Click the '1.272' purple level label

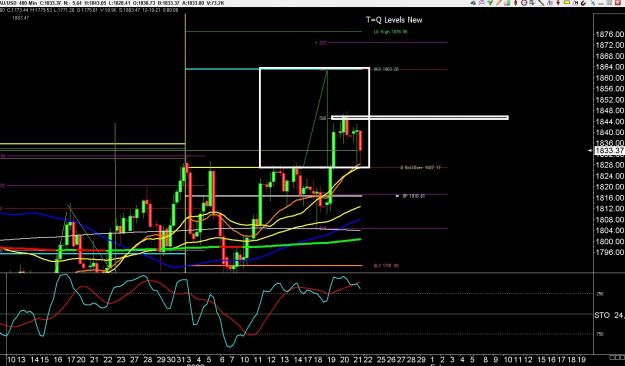[320, 42]
